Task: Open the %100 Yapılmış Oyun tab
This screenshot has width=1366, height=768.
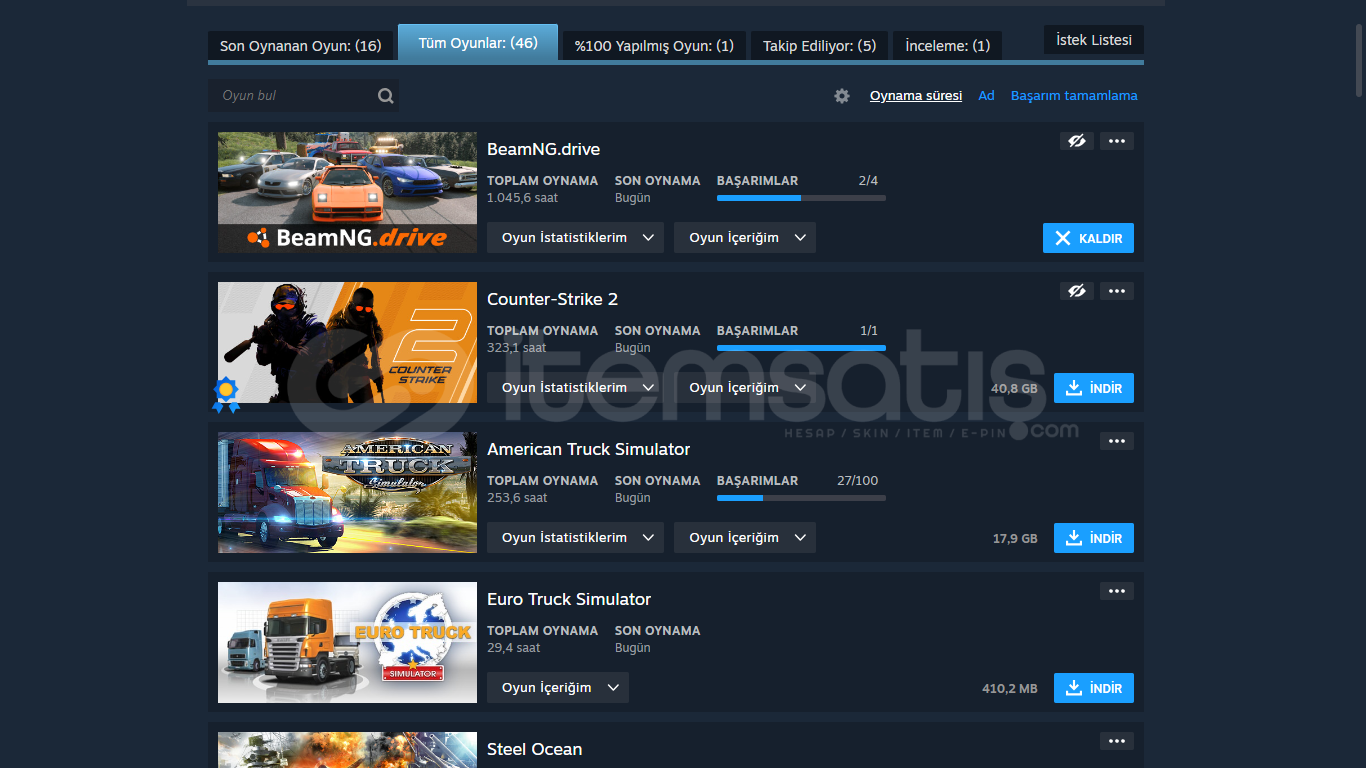Action: point(654,46)
